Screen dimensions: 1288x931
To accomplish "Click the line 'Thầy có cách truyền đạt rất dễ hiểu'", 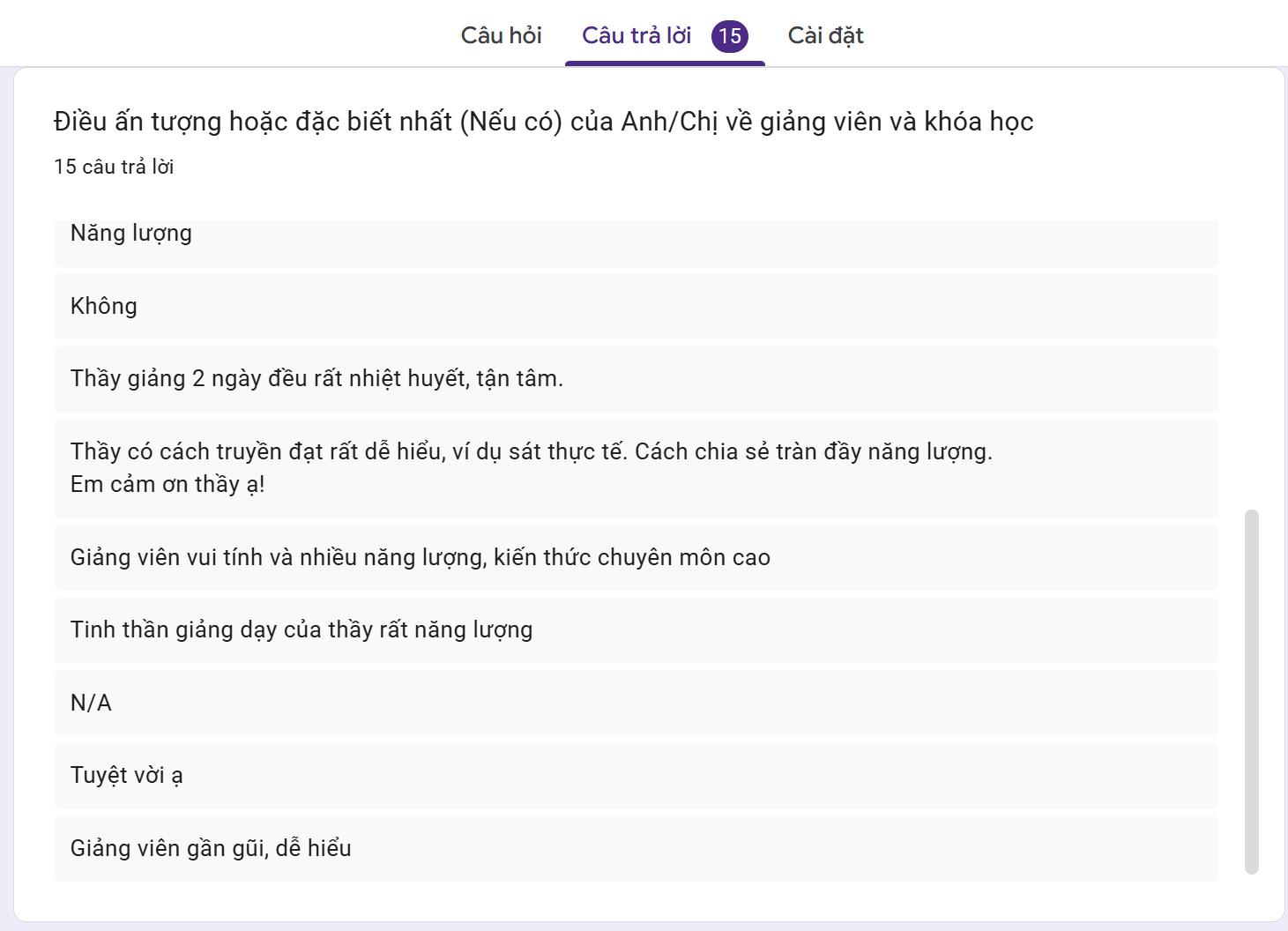I will pyautogui.click(x=531, y=451).
